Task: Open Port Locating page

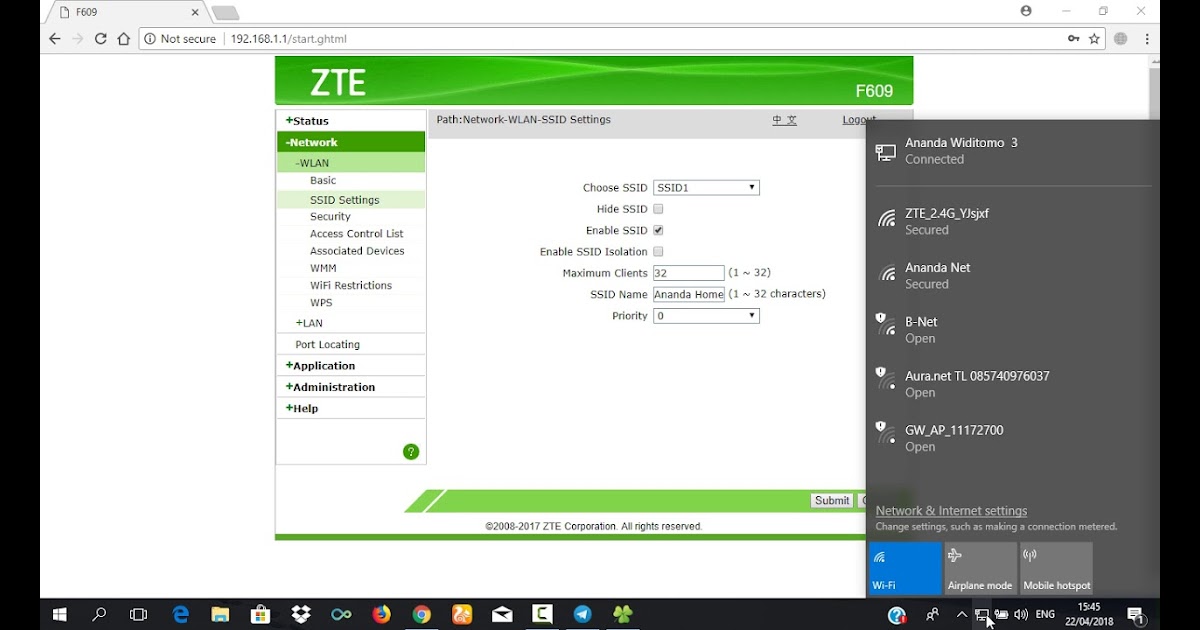Action: point(327,345)
